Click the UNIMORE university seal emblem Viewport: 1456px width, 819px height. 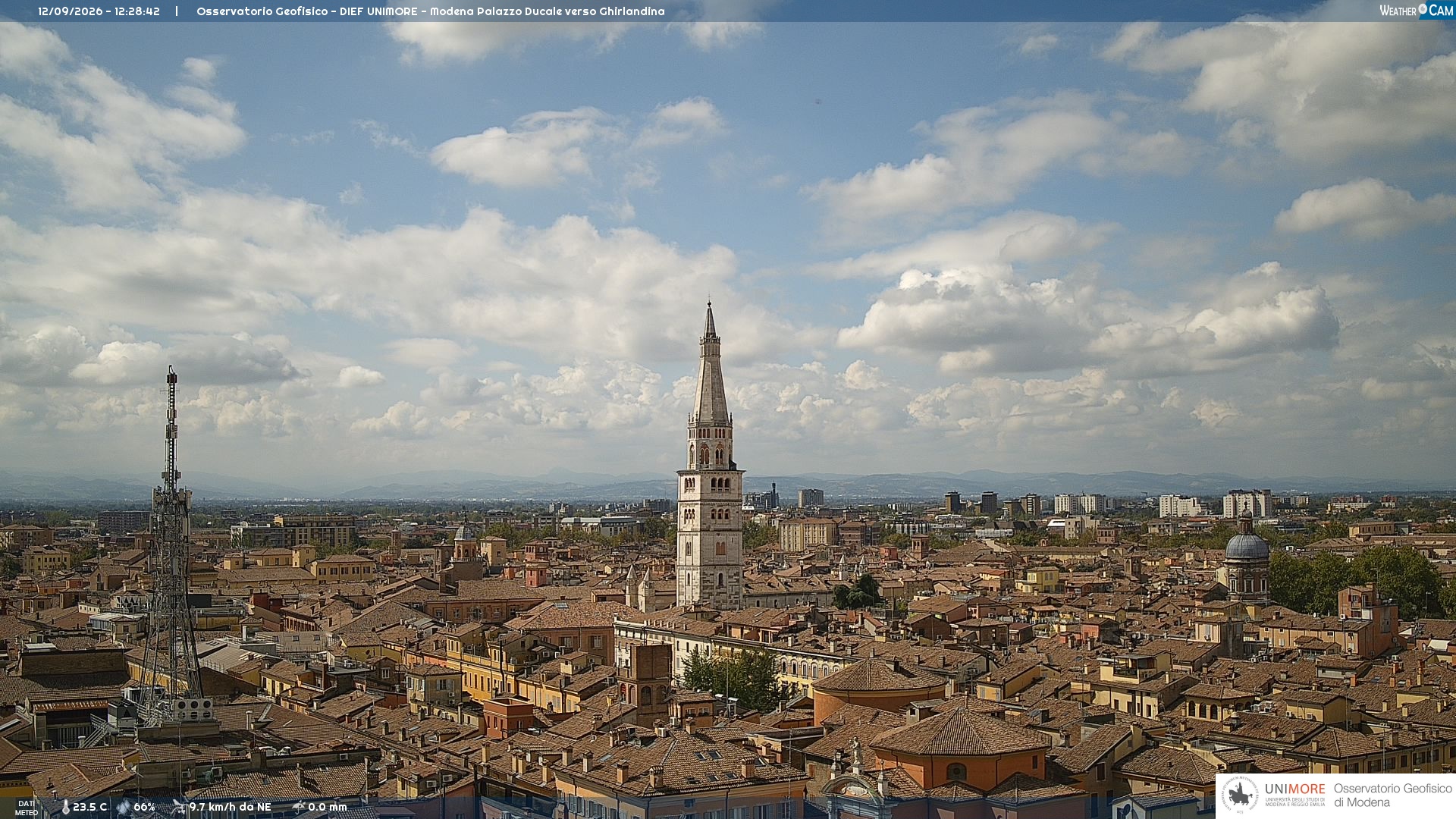[1241, 795]
